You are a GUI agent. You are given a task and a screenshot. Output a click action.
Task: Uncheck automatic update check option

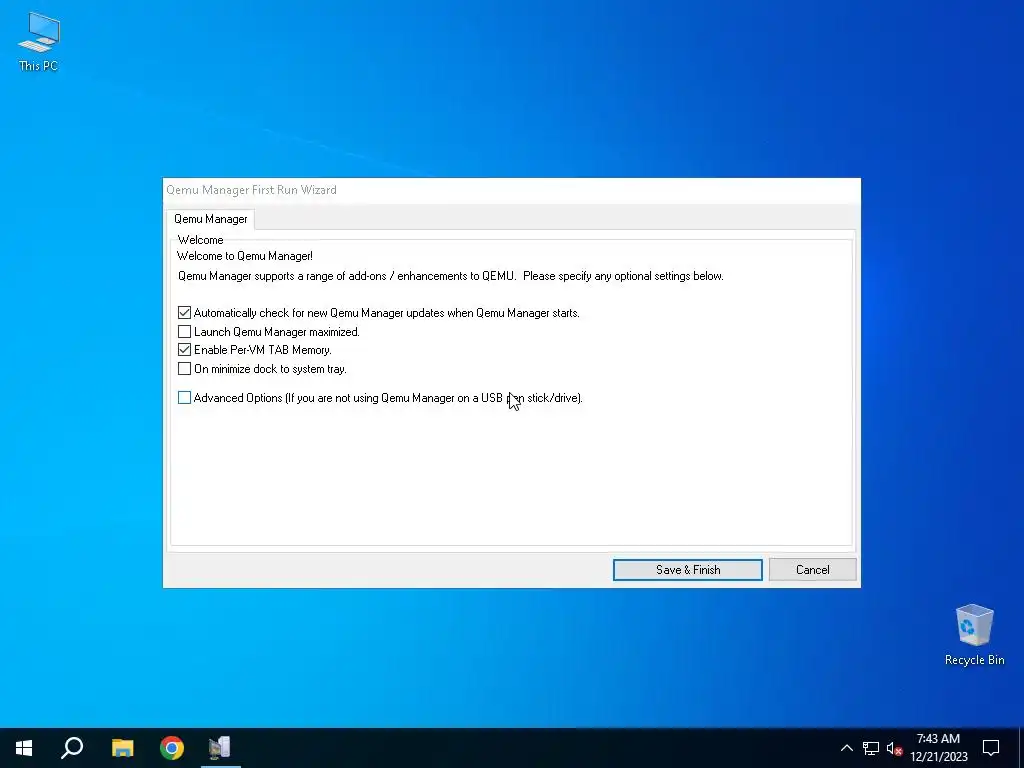[x=184, y=313]
